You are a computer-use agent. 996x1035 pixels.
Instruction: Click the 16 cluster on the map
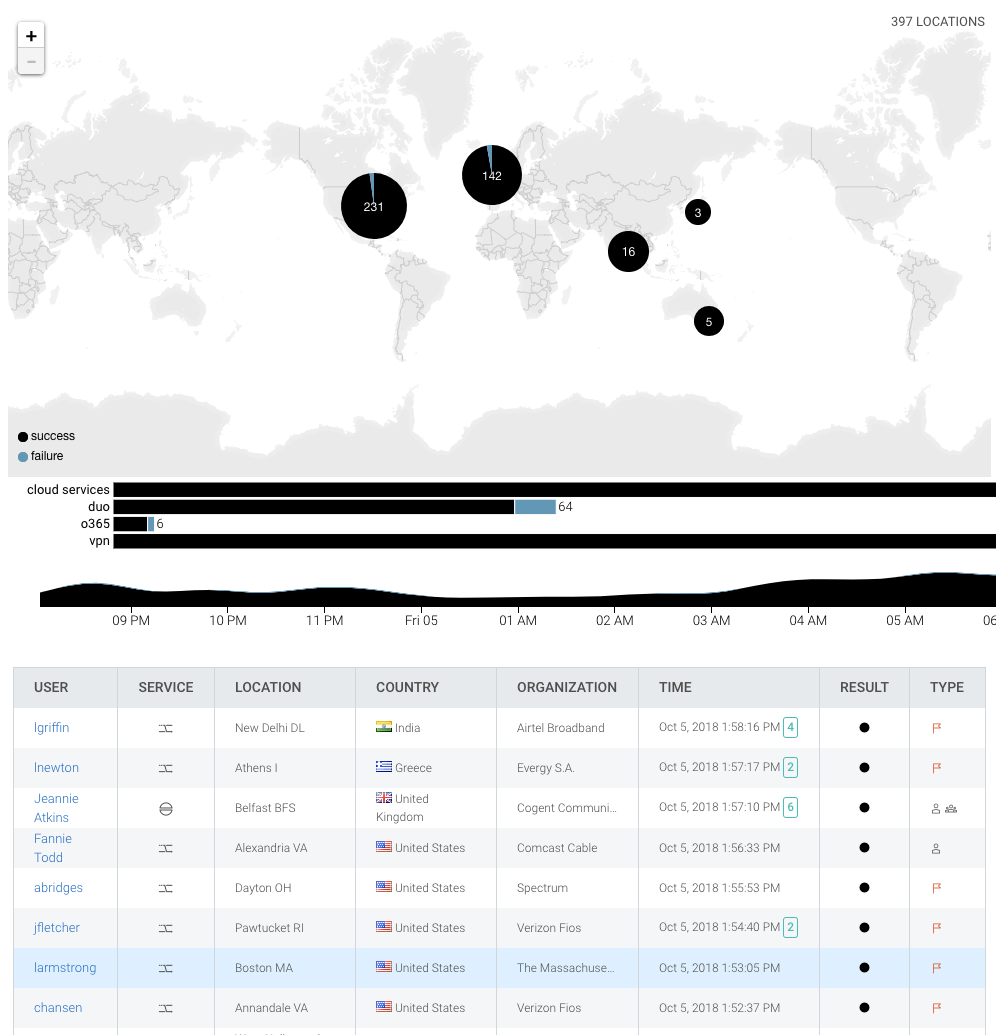click(628, 251)
